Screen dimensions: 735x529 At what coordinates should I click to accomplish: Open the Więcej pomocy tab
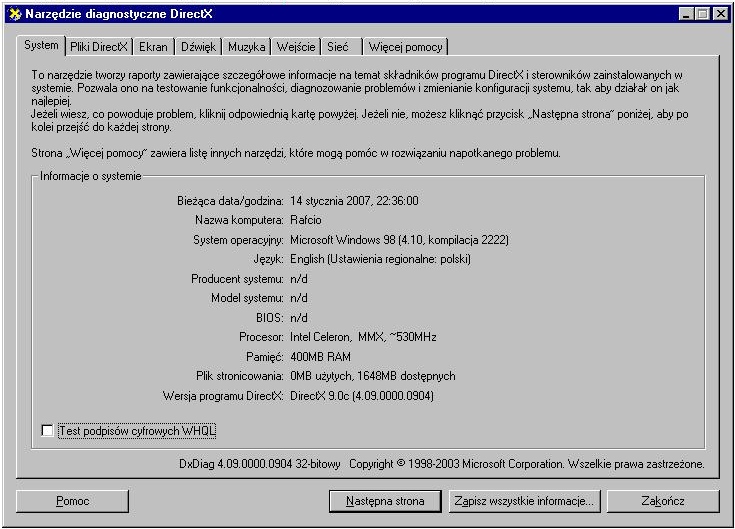(x=405, y=47)
